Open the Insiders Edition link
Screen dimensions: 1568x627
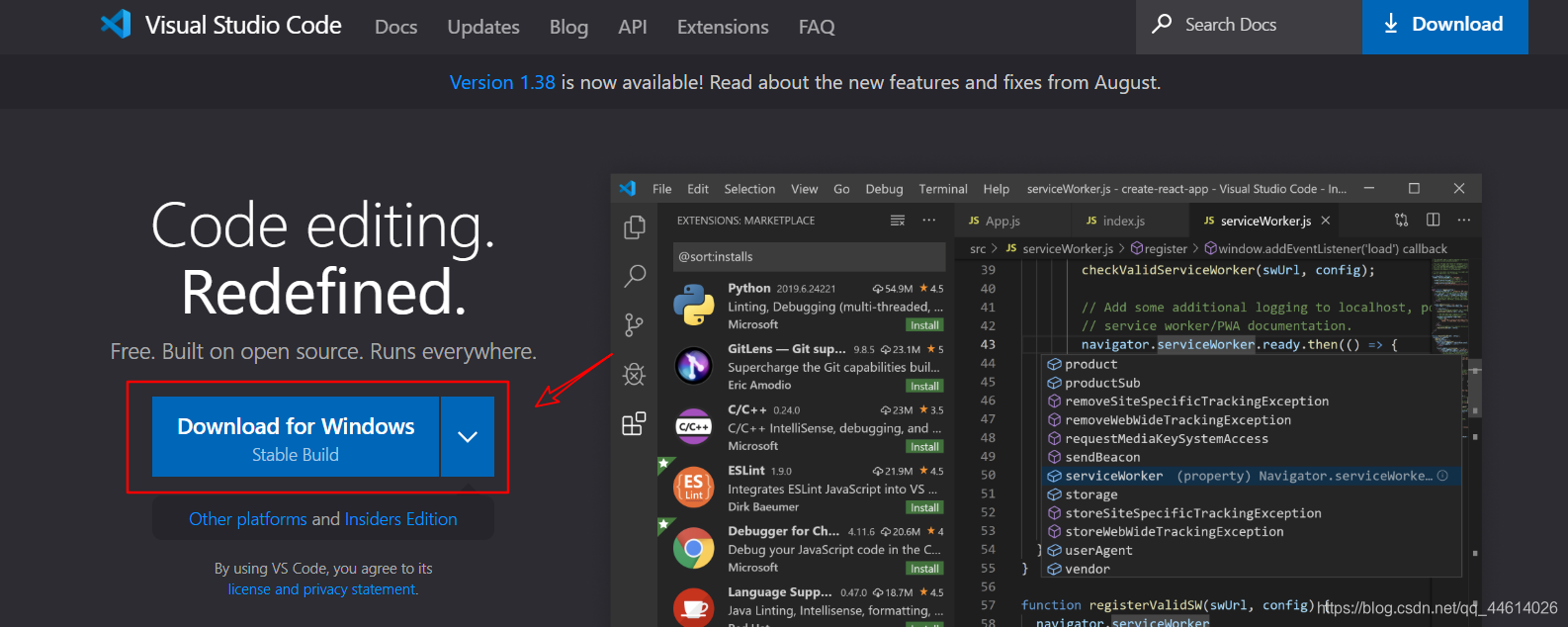(400, 519)
